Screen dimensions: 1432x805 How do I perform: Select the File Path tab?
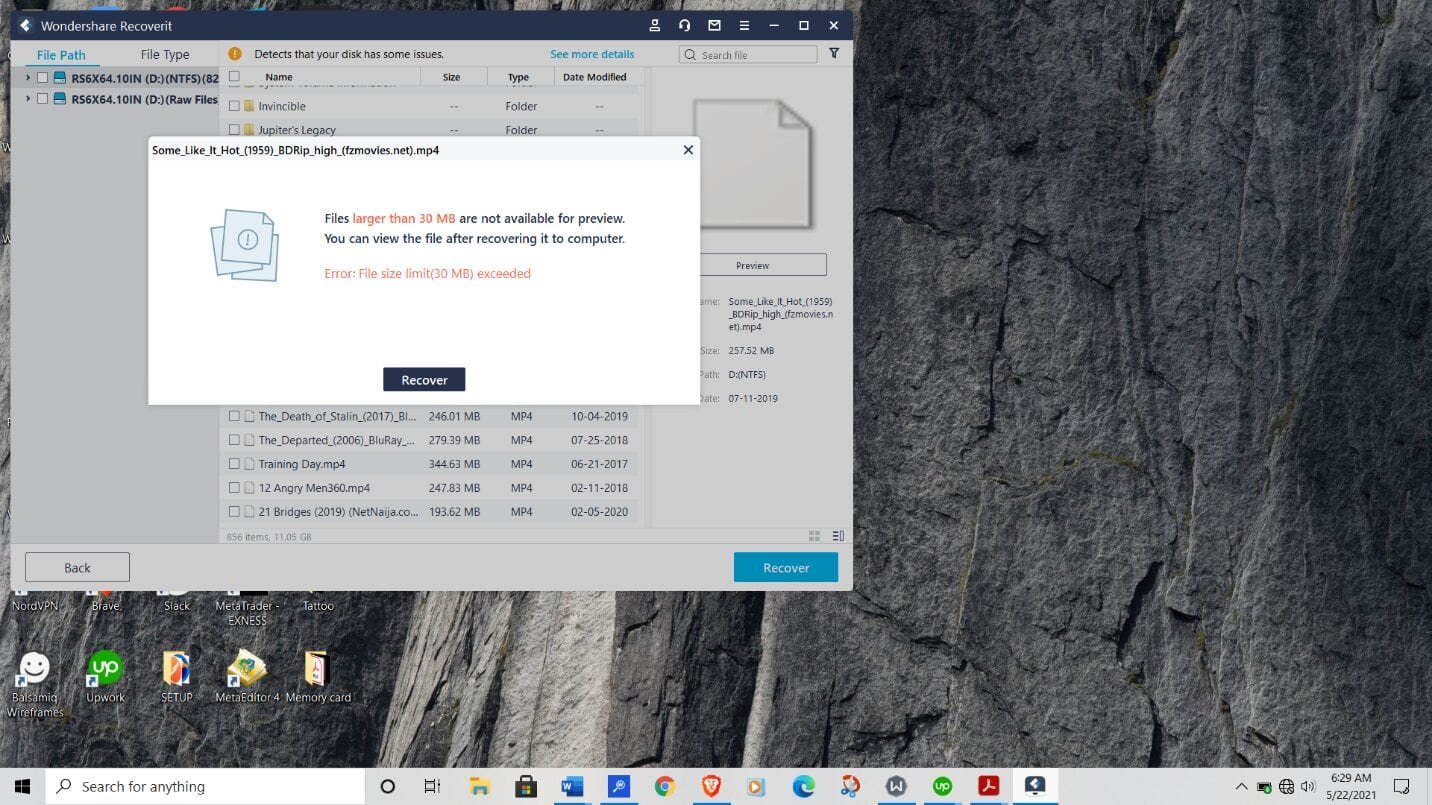tap(61, 55)
